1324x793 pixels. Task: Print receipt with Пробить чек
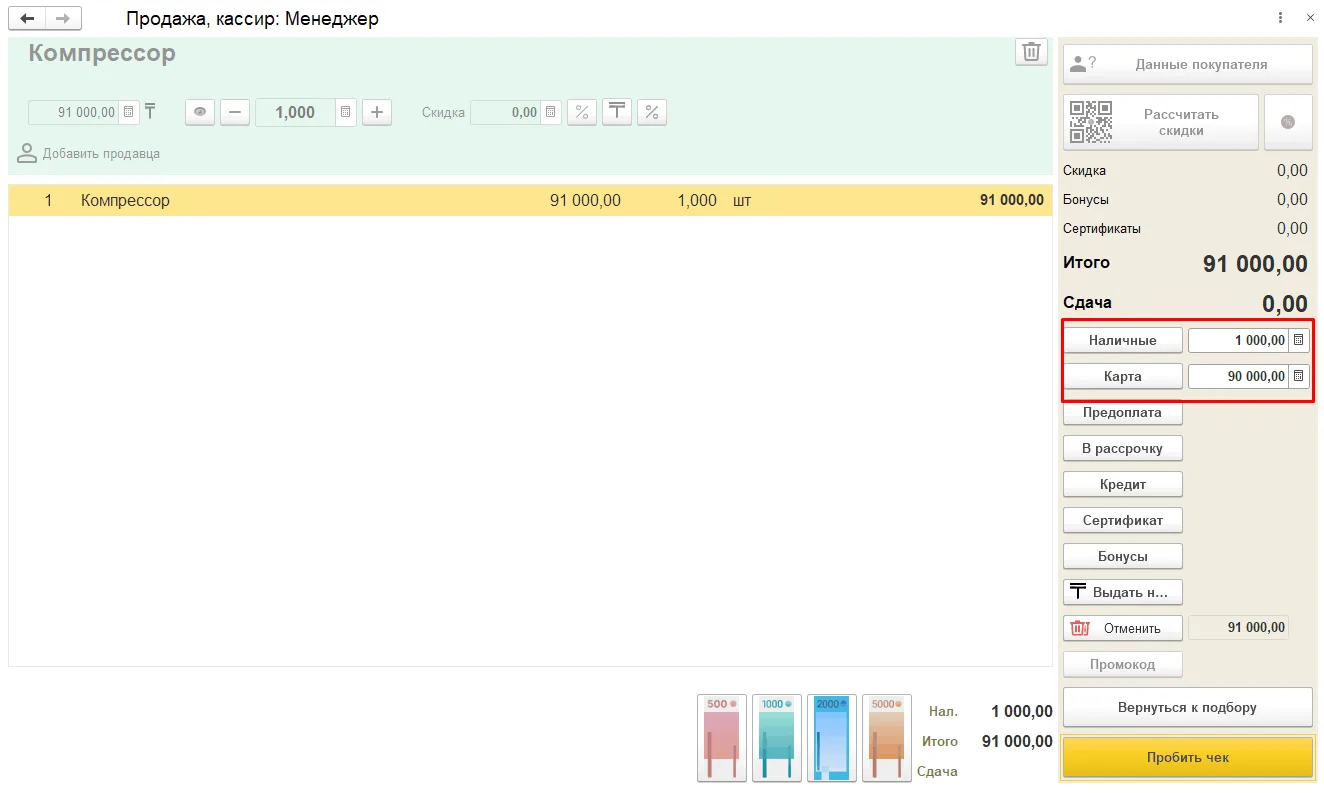tap(1188, 757)
